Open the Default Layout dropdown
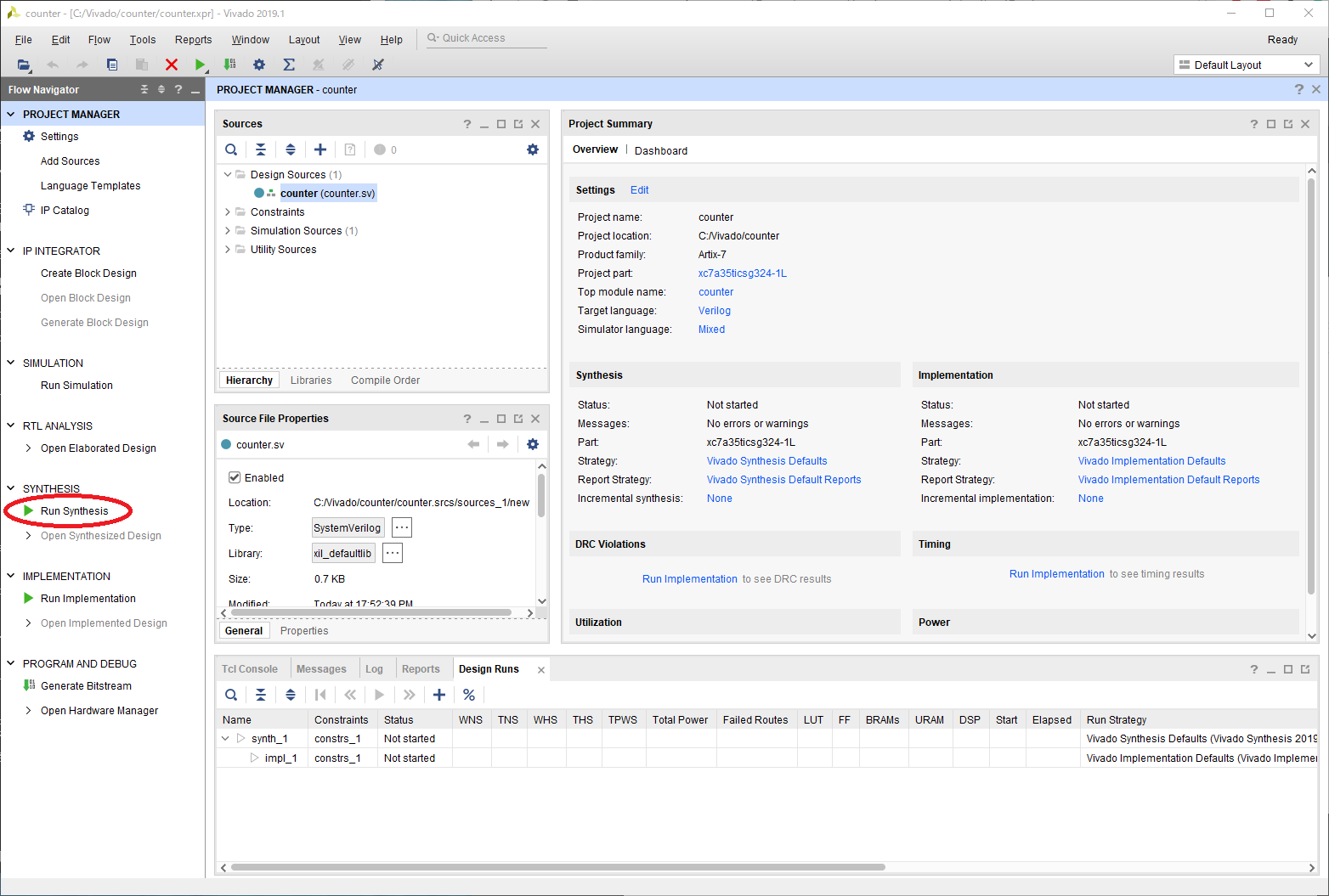This screenshot has width=1329, height=896. click(1246, 65)
